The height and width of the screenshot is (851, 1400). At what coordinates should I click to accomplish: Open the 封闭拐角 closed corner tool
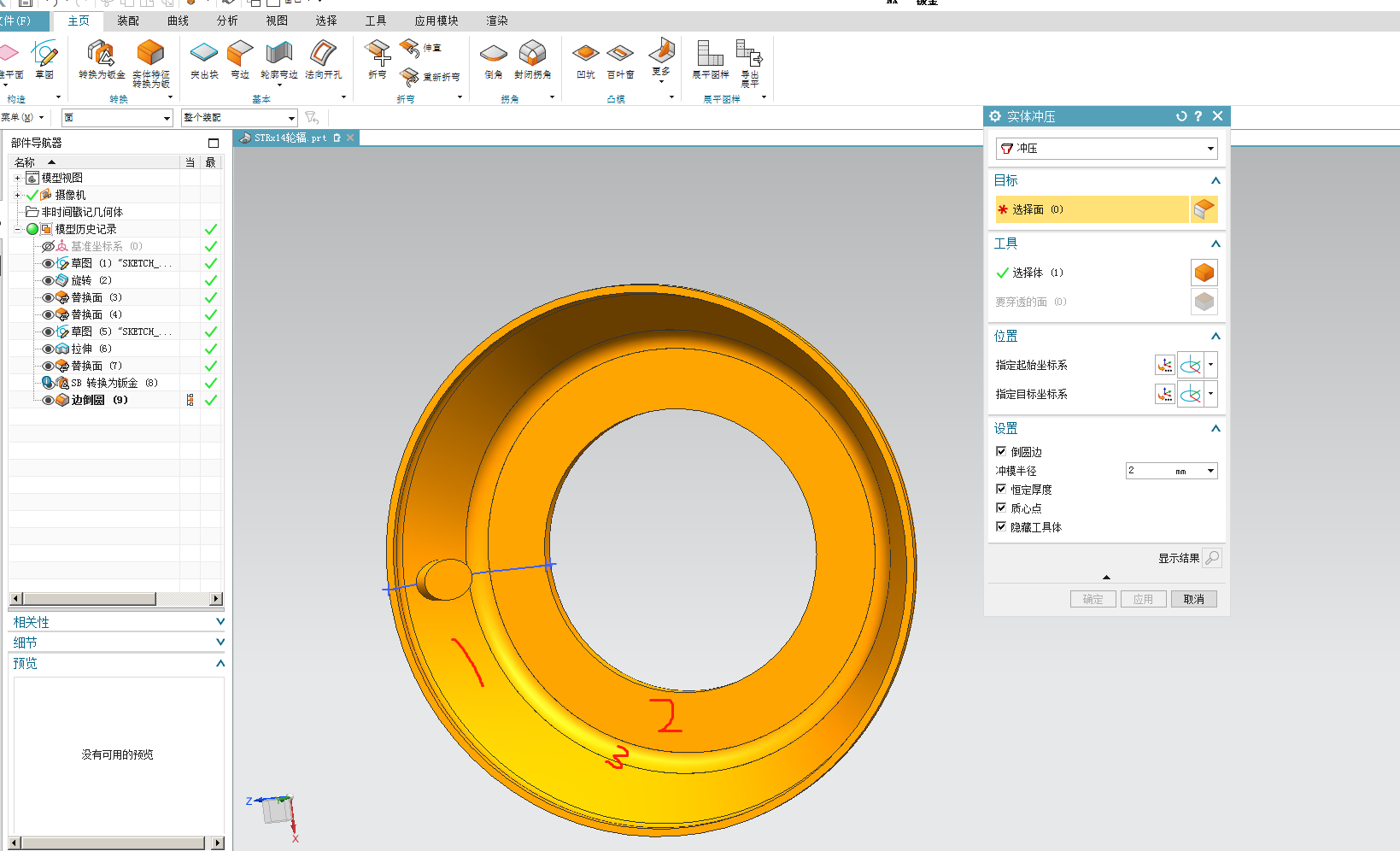[532, 60]
